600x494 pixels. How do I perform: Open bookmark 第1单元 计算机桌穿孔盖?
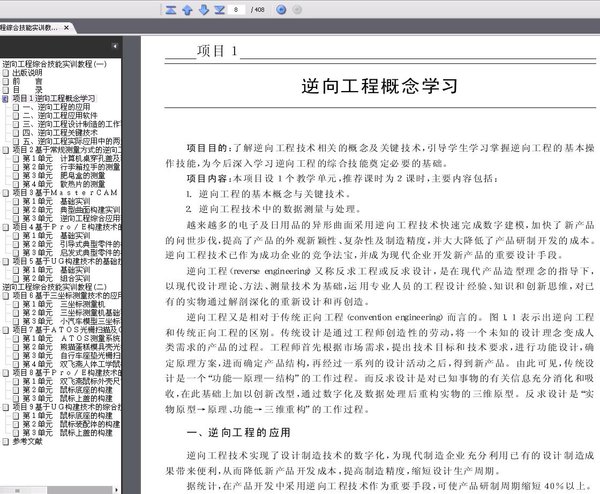[x=72, y=158]
